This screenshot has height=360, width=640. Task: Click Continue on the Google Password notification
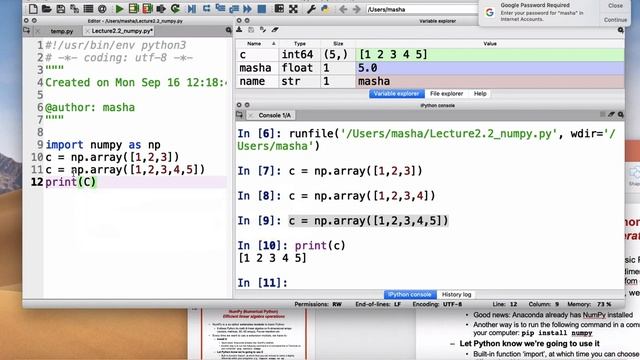click(x=615, y=20)
